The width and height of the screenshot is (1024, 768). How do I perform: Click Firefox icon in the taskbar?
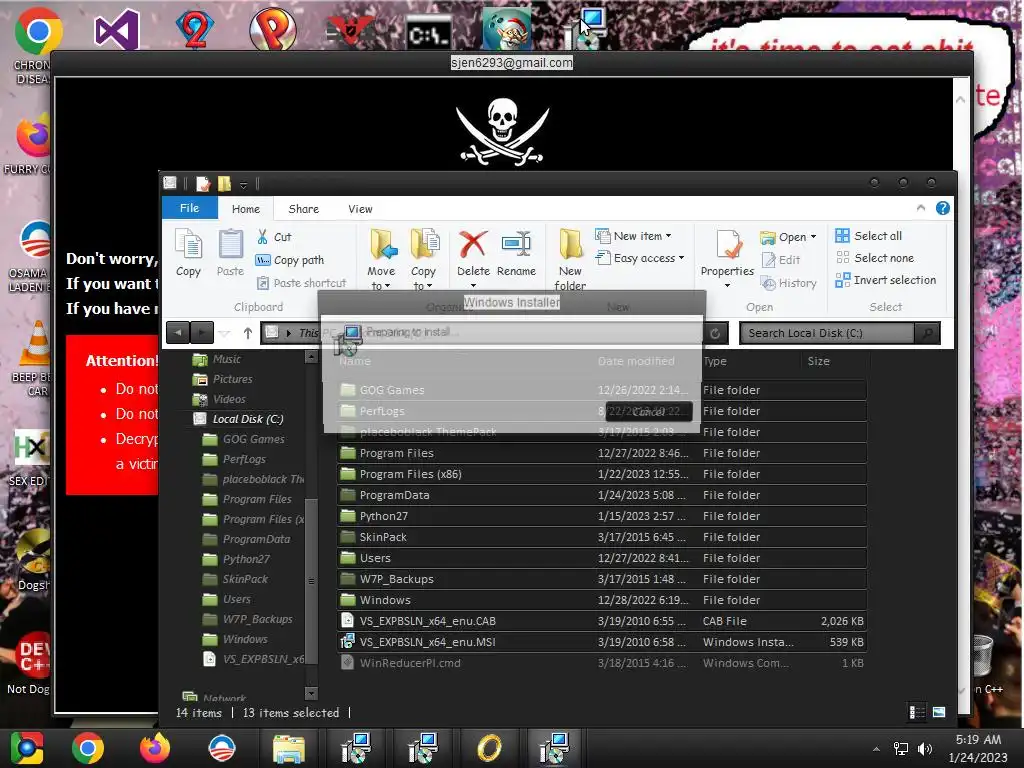pos(155,748)
